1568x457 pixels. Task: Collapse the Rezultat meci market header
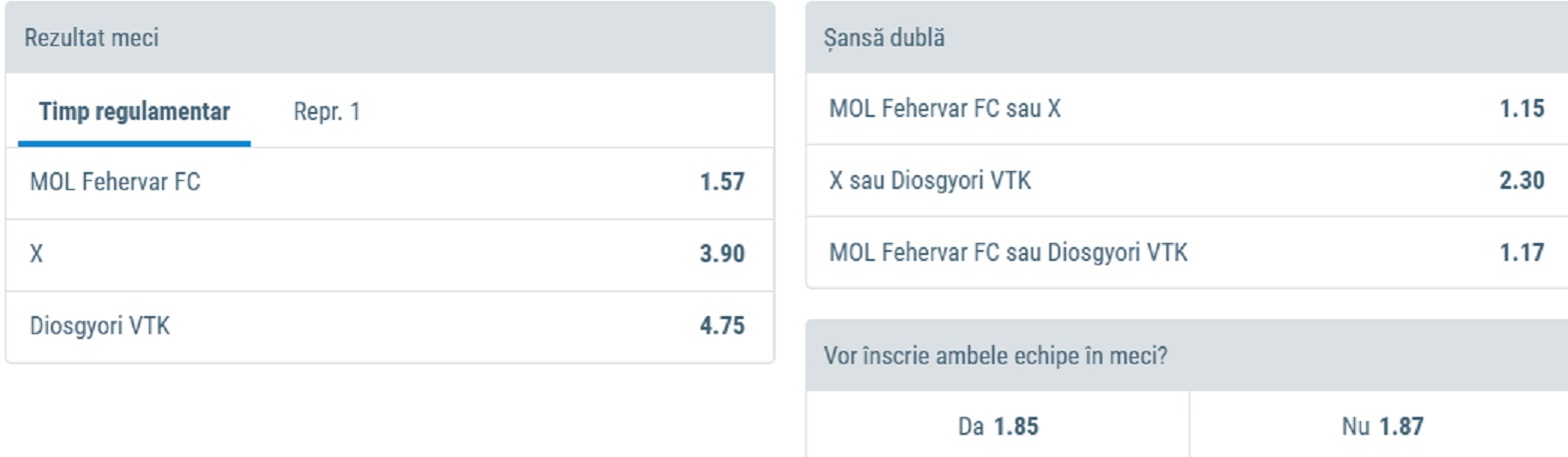[390, 38]
